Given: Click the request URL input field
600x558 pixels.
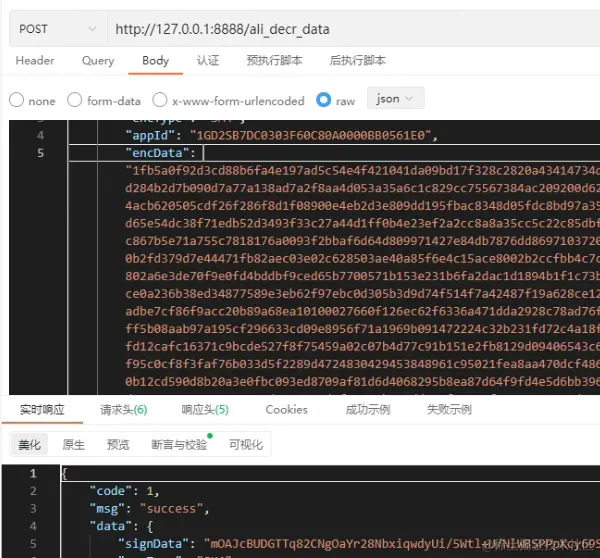Looking at the screenshot, I should tap(354, 29).
